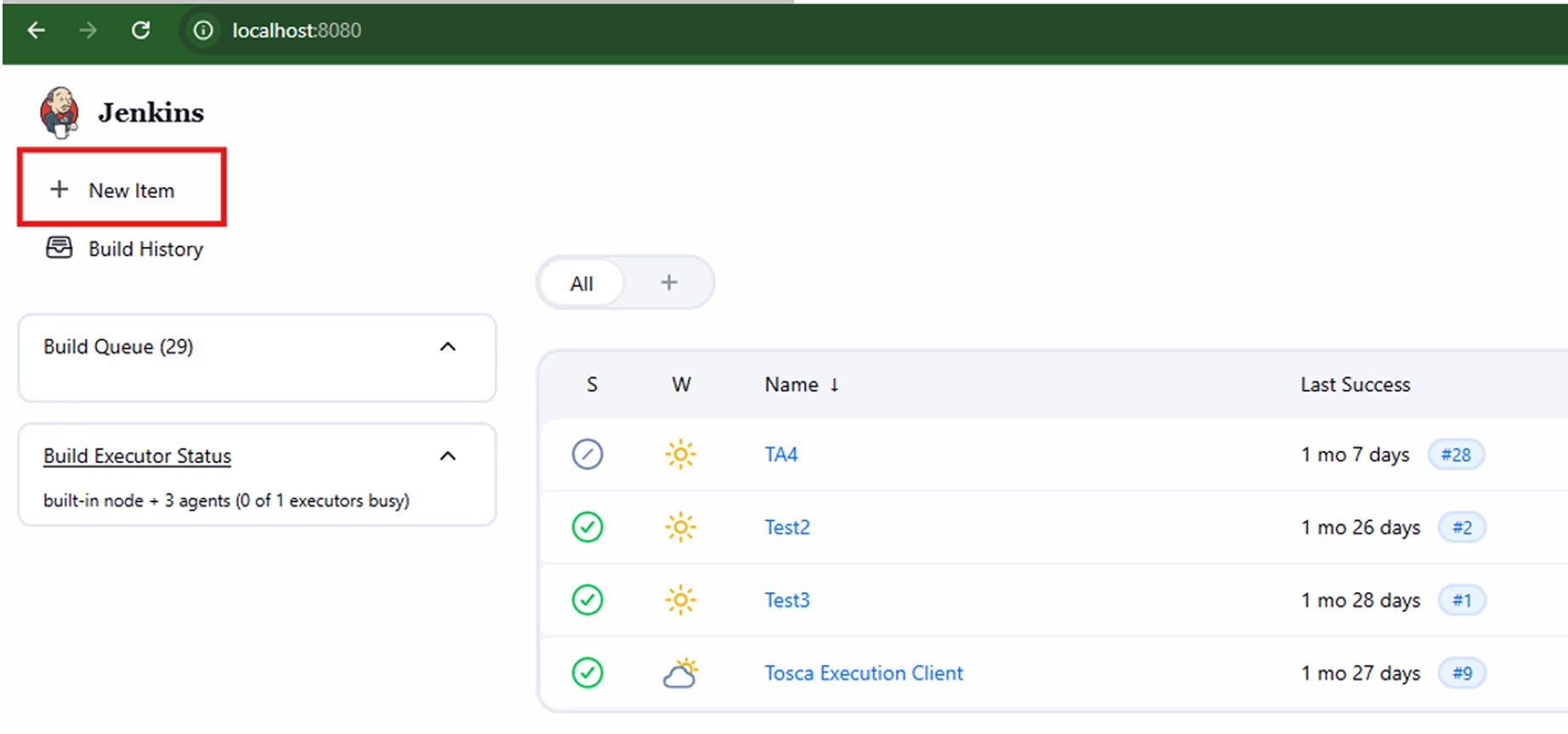Open the Test3 job
The width and height of the screenshot is (1568, 734).
[787, 601]
